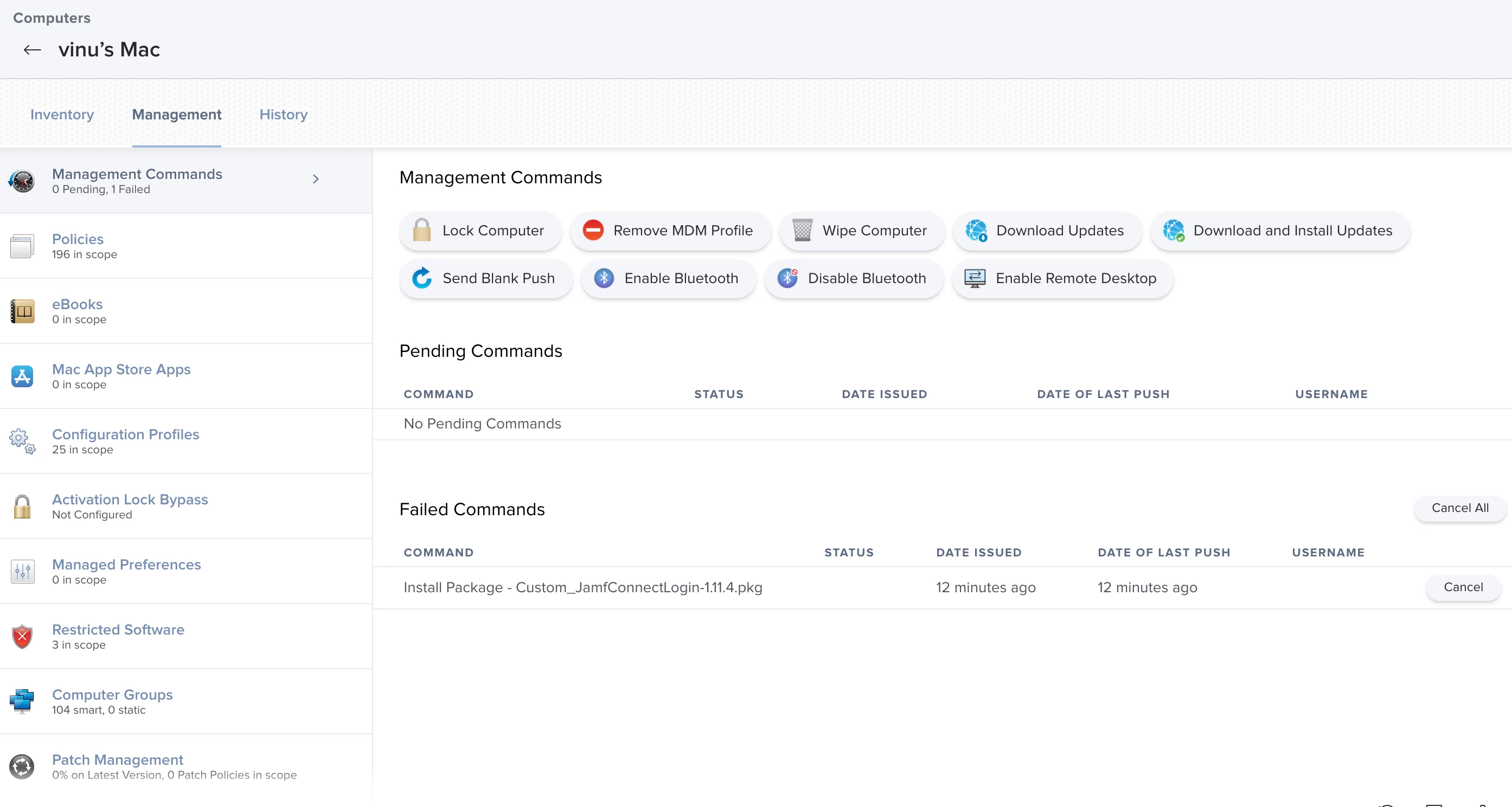Click the Managed Preferences sliders icon
The image size is (1512, 807).
pos(22,572)
